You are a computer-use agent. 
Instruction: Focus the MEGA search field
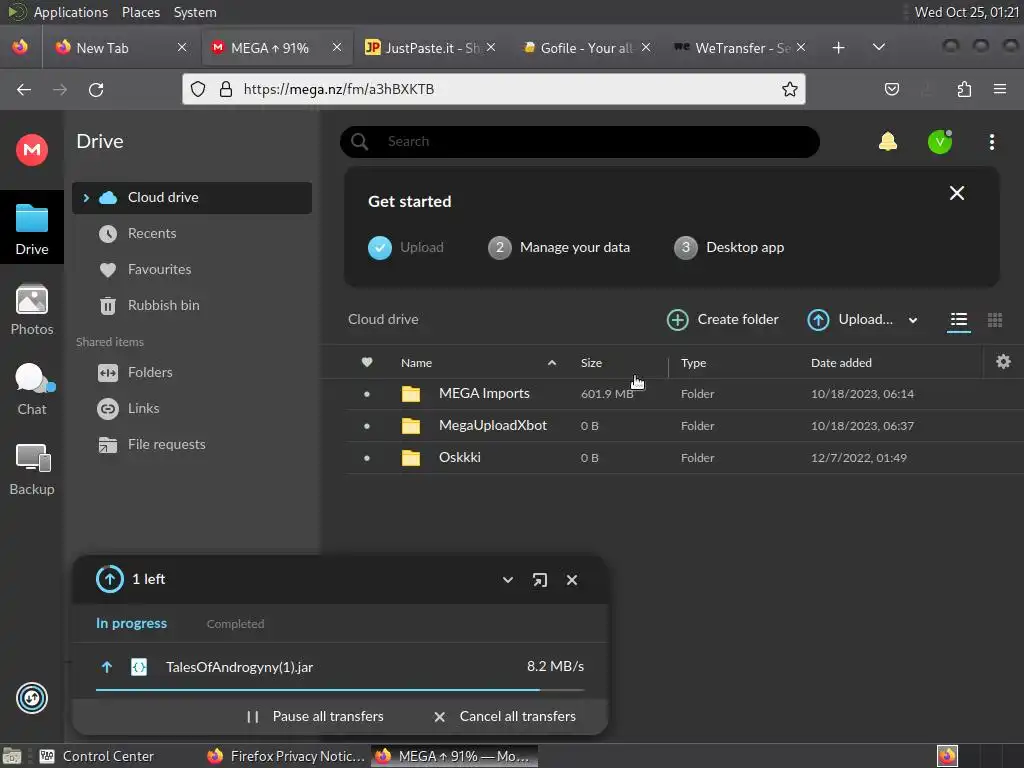click(x=579, y=142)
